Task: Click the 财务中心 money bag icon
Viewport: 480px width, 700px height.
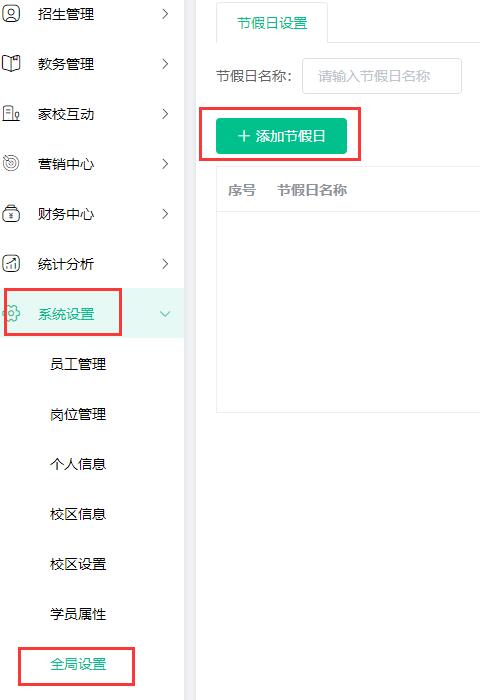Action: pos(11,213)
